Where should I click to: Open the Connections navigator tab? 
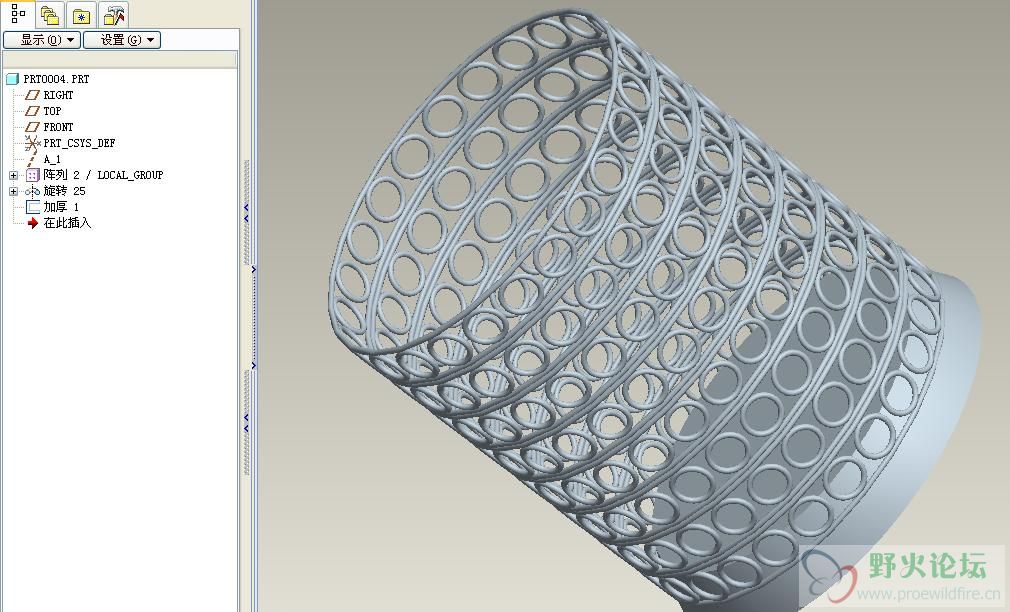(113, 15)
